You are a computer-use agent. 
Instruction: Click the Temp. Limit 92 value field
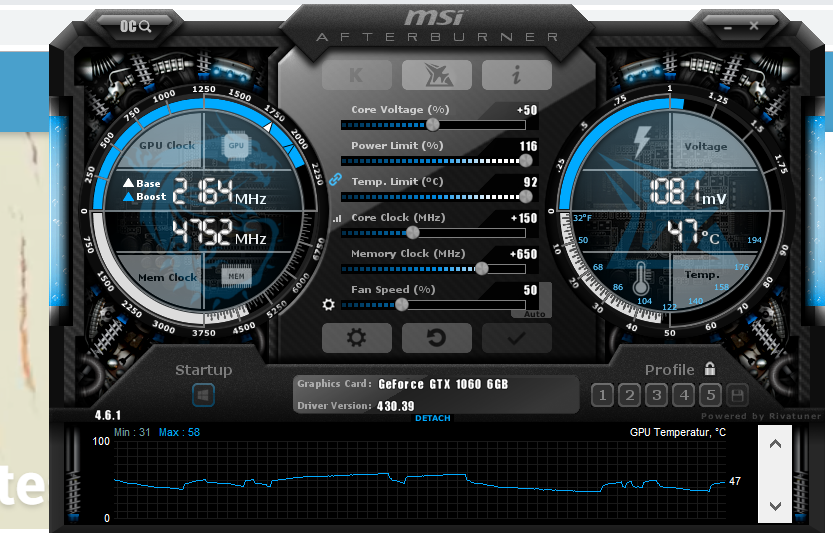(x=530, y=182)
